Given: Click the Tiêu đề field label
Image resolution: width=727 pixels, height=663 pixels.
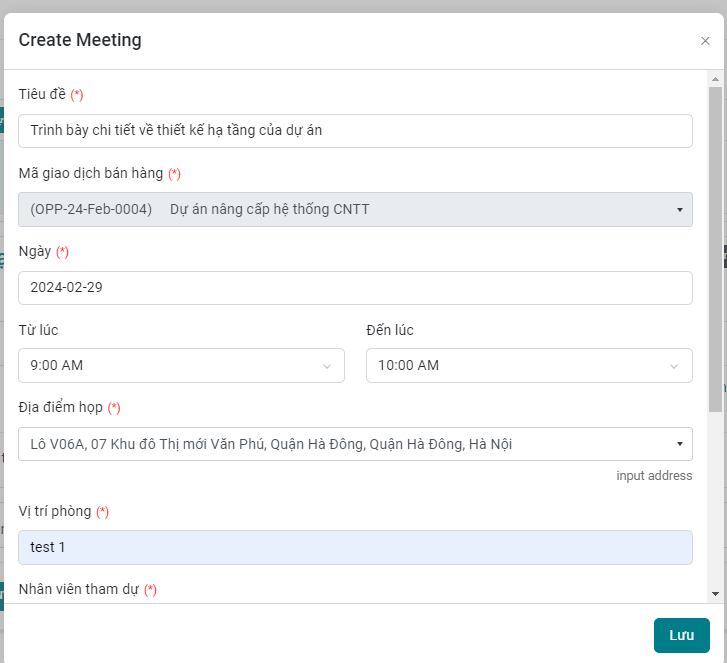Looking at the screenshot, I should tap(42, 94).
